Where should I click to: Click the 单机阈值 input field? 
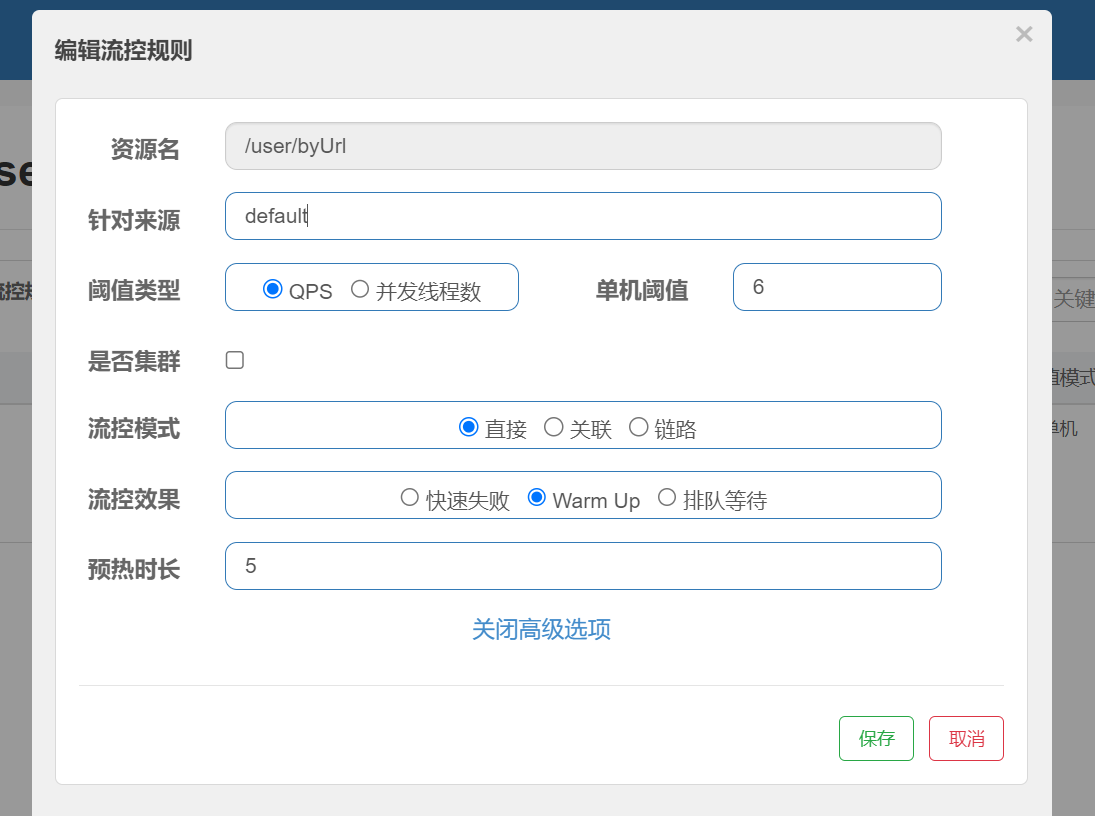point(836,287)
